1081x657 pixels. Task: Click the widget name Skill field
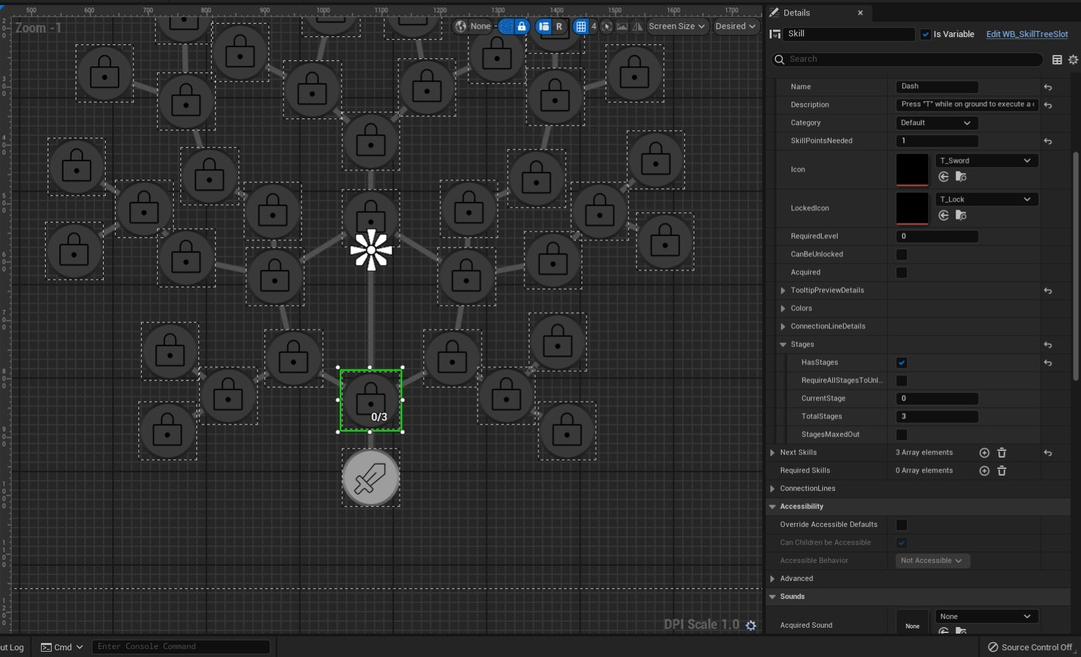849,34
